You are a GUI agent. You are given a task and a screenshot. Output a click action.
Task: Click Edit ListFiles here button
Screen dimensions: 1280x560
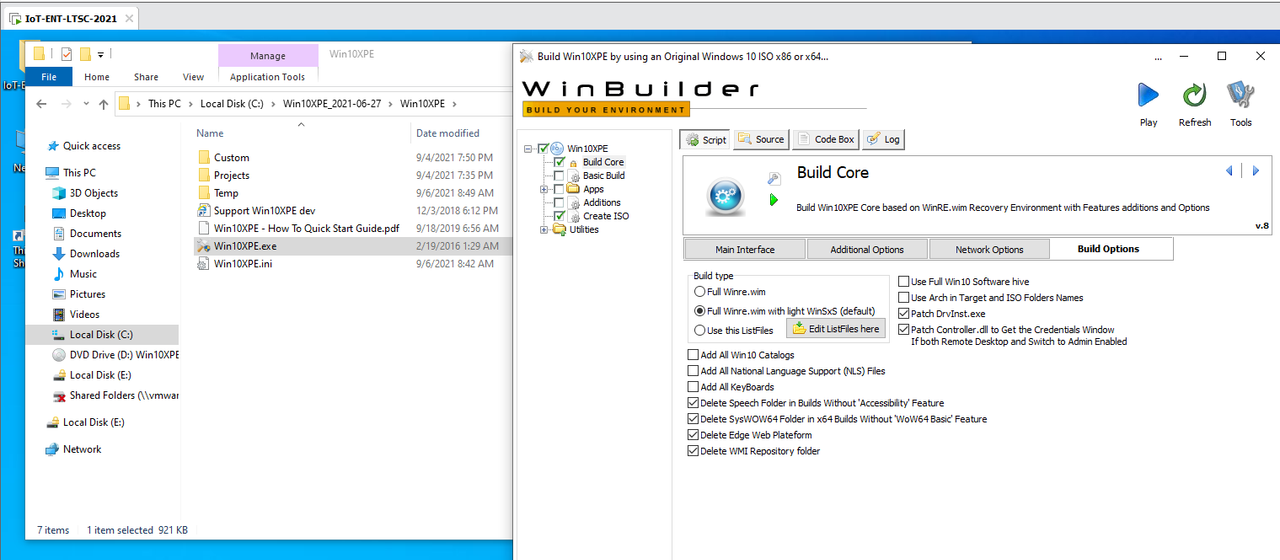pyautogui.click(x=836, y=329)
